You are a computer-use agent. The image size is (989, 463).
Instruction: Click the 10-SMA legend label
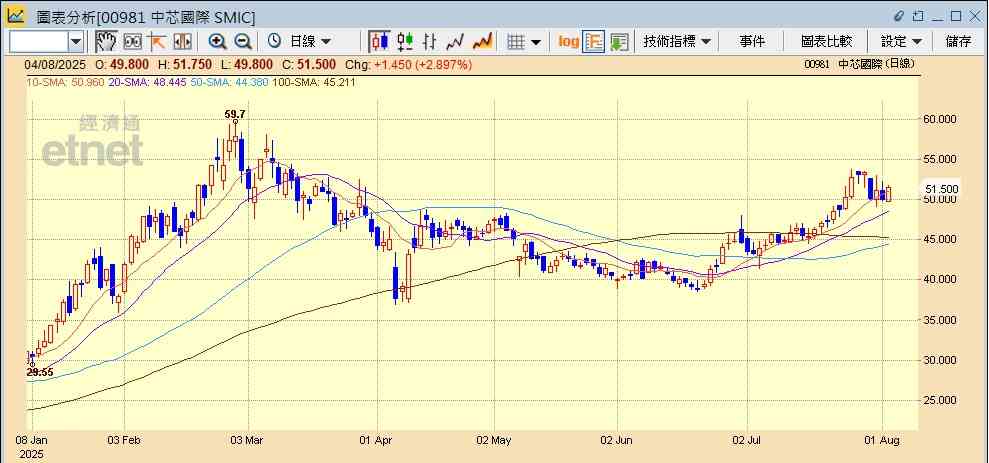[64, 82]
